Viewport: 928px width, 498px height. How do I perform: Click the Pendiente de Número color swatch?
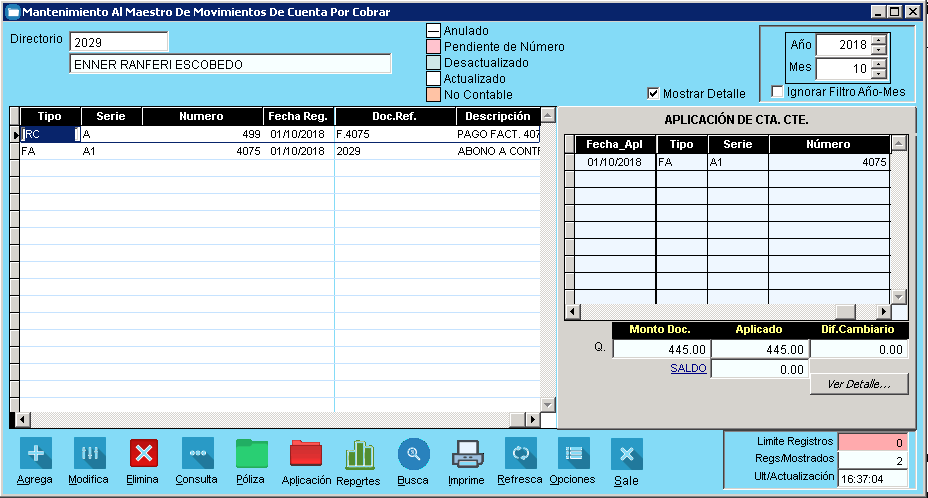coord(434,47)
